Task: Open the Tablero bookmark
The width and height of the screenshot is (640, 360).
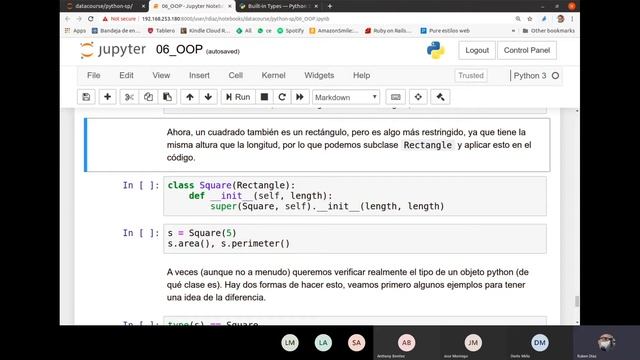Action: (161, 31)
